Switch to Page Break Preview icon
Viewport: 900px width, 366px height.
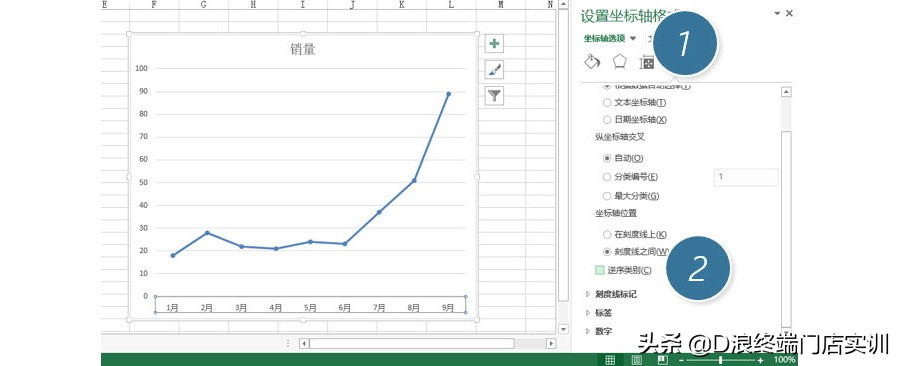click(662, 360)
